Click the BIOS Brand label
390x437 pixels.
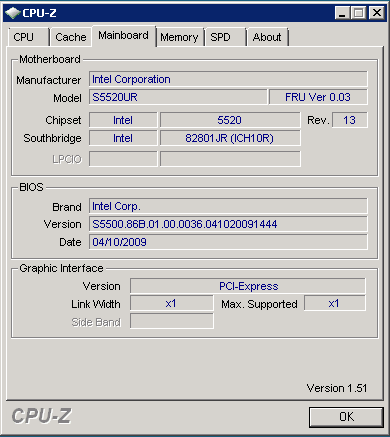[x=67, y=207]
